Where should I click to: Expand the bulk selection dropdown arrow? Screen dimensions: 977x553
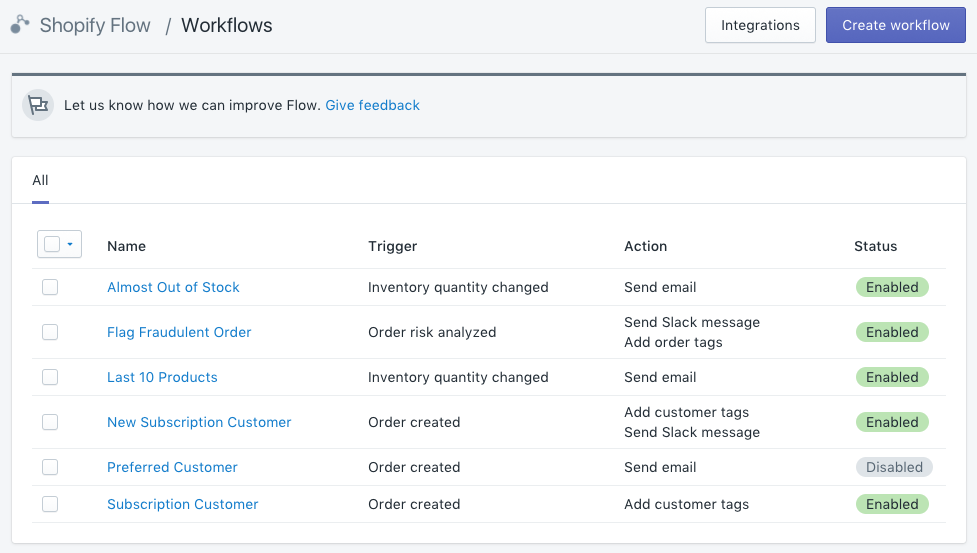click(x=70, y=244)
